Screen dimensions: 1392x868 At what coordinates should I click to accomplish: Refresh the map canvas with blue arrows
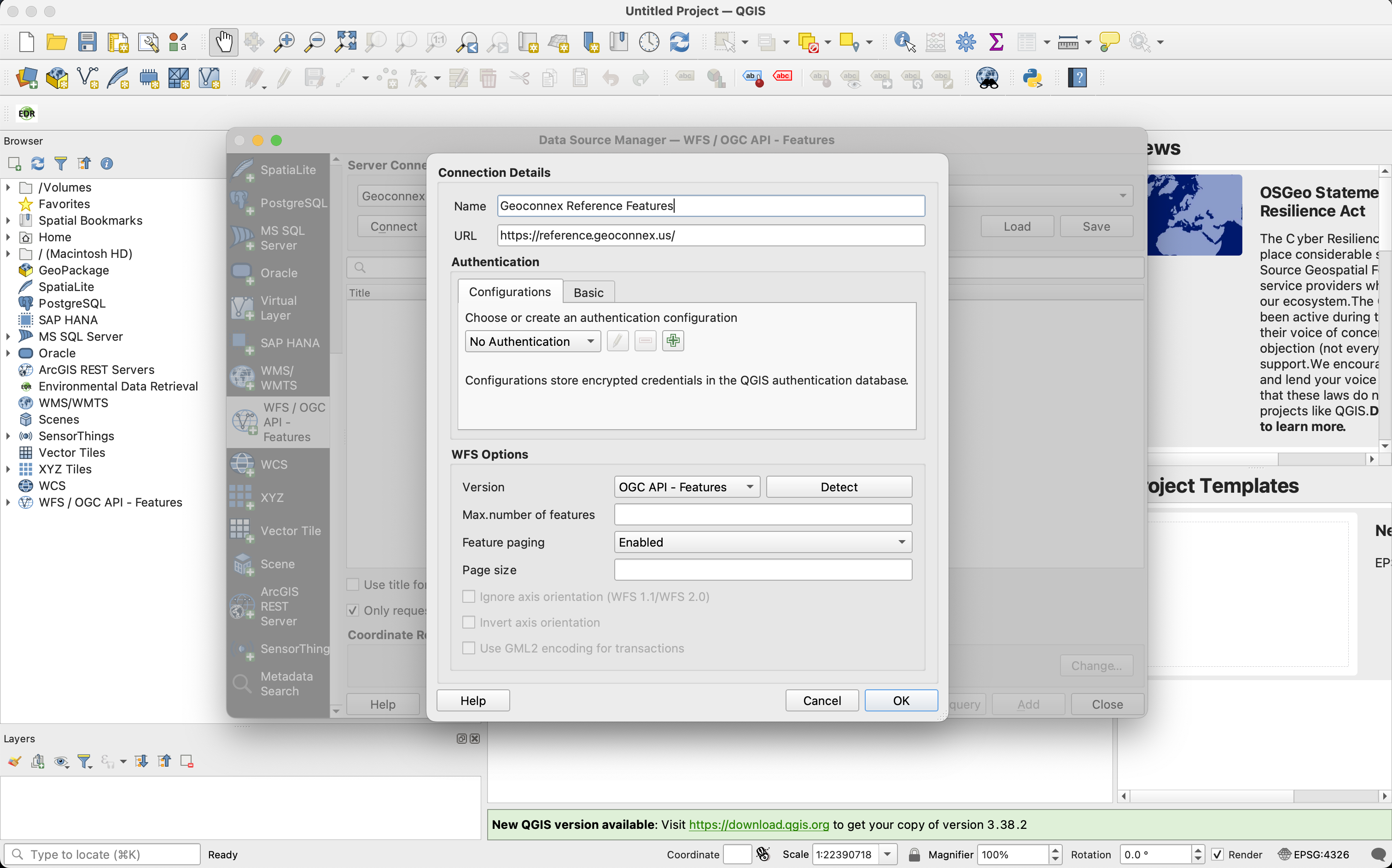(x=680, y=42)
